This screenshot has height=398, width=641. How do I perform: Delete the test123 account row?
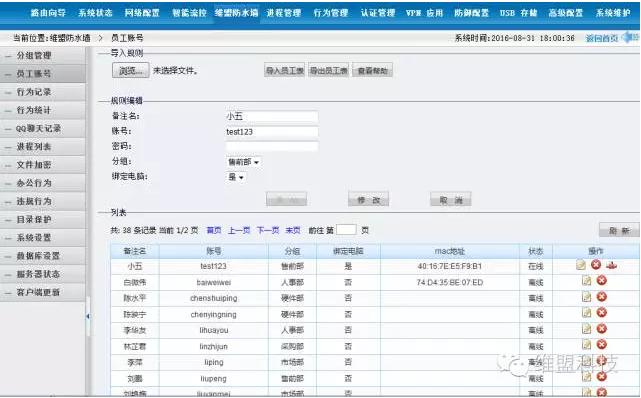click(596, 265)
